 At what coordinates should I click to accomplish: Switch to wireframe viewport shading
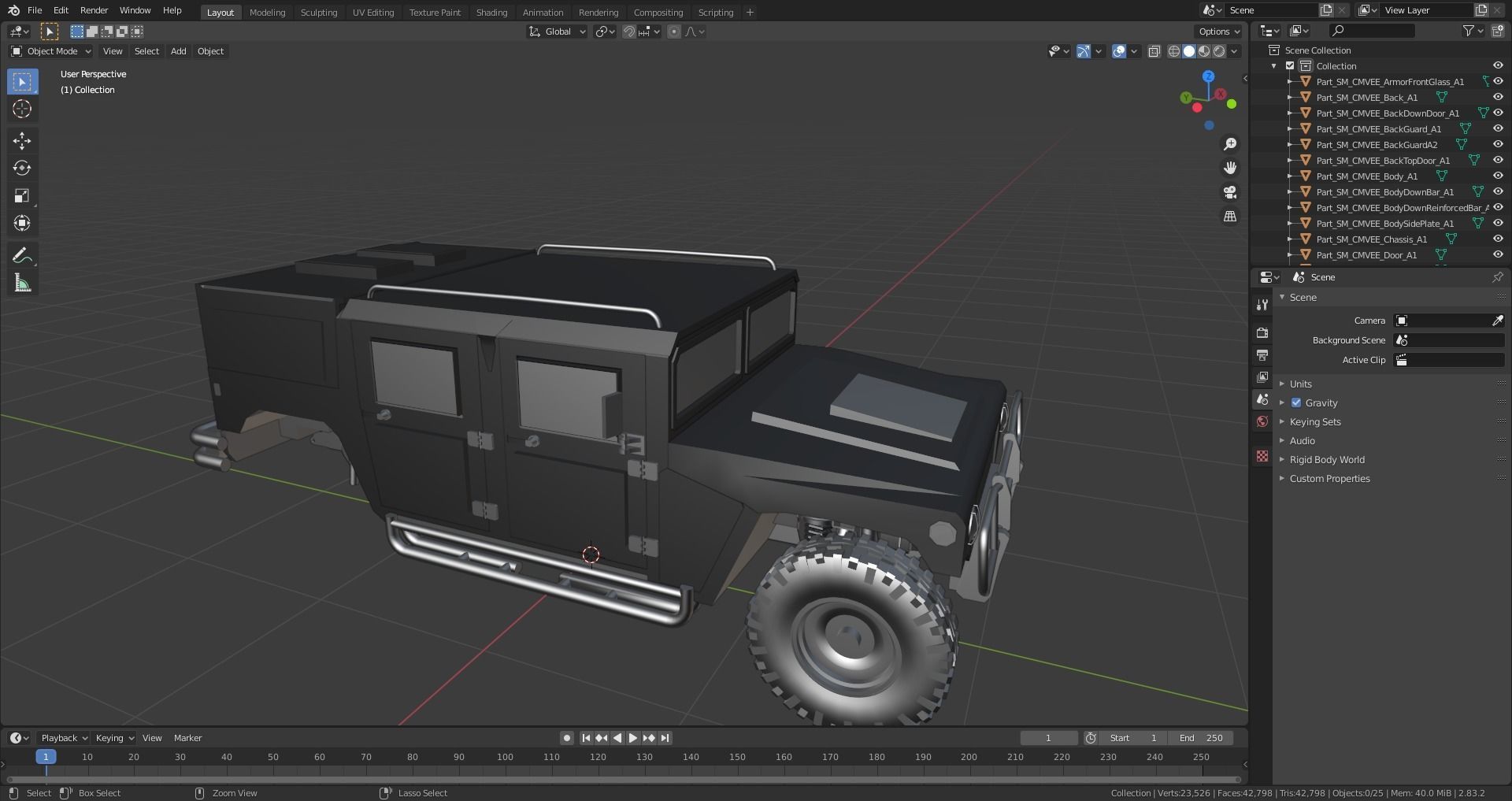click(x=1174, y=51)
